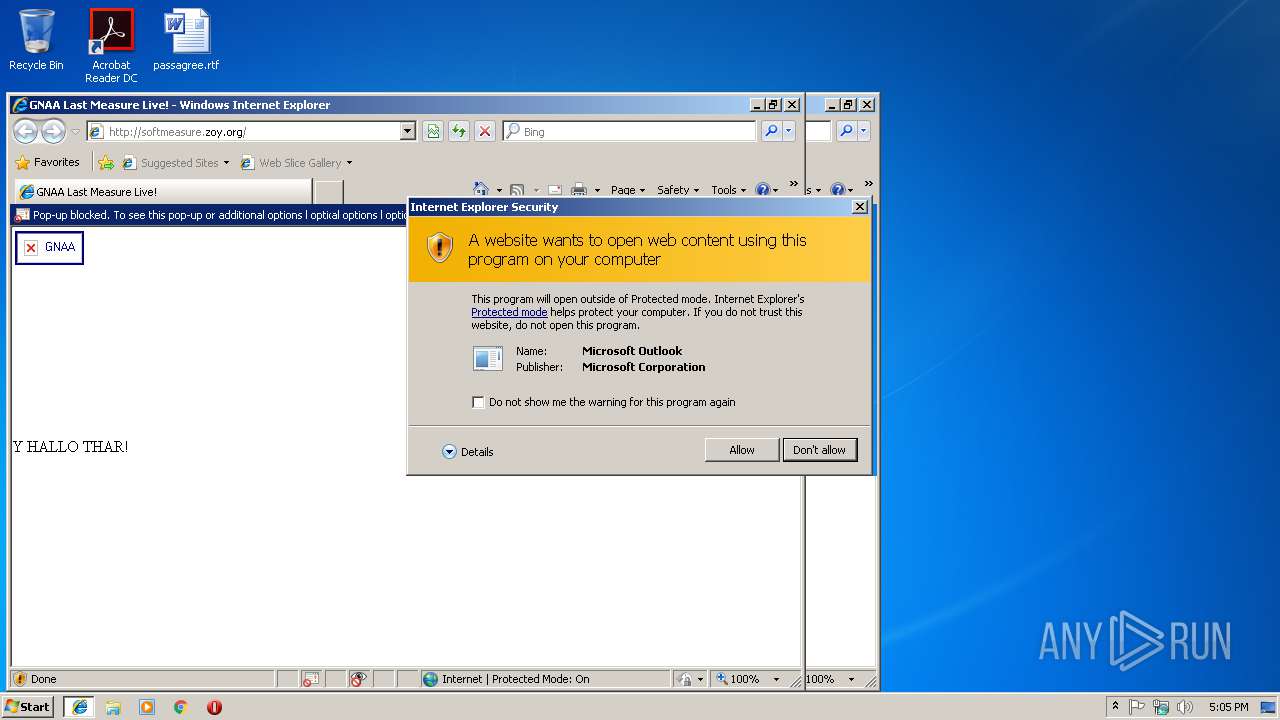Open Windows Explorer from the taskbar
Screen dimensions: 1280x720
(x=113, y=707)
